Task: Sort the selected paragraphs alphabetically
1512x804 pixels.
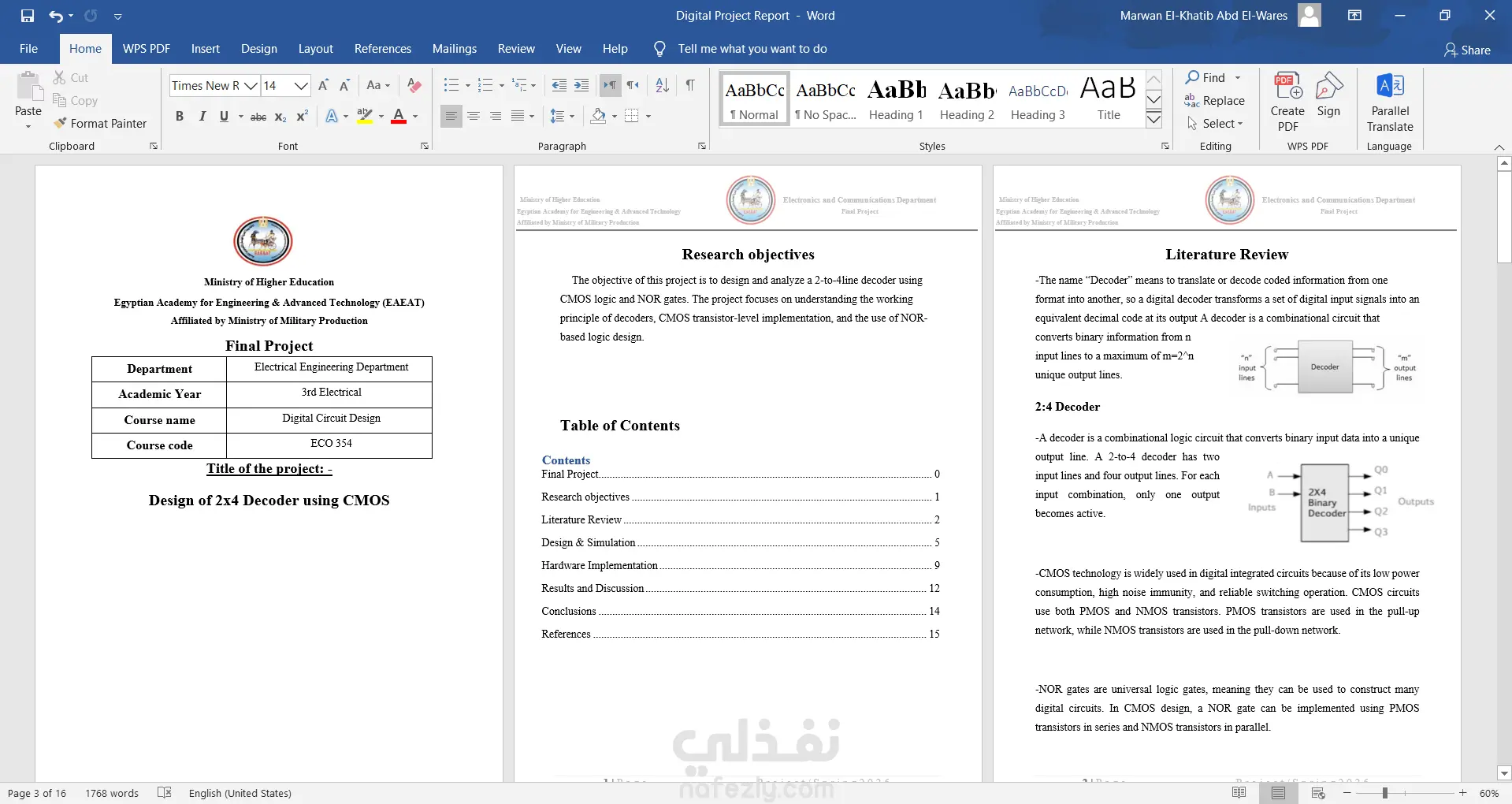Action: pos(663,85)
